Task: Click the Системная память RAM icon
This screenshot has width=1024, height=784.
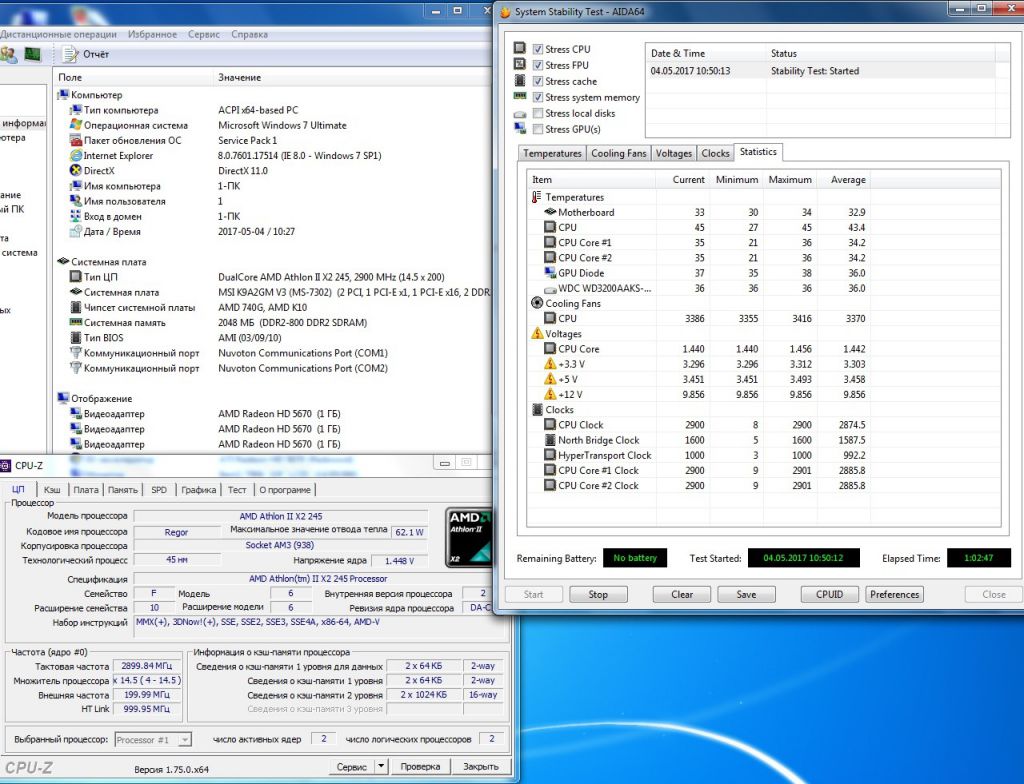Action: (76, 322)
